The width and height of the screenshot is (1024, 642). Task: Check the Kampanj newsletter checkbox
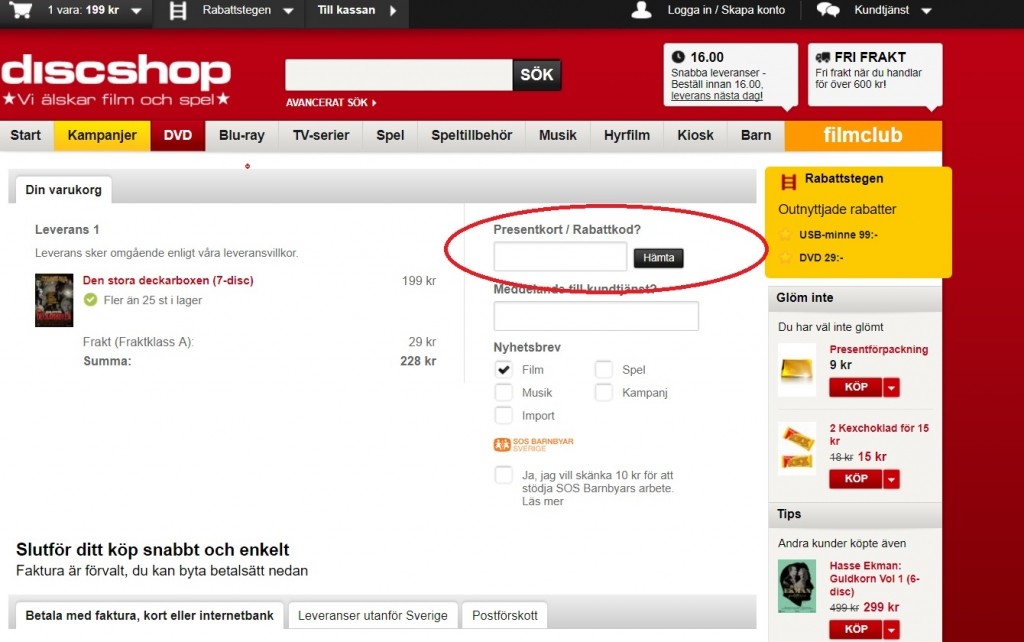(603, 392)
